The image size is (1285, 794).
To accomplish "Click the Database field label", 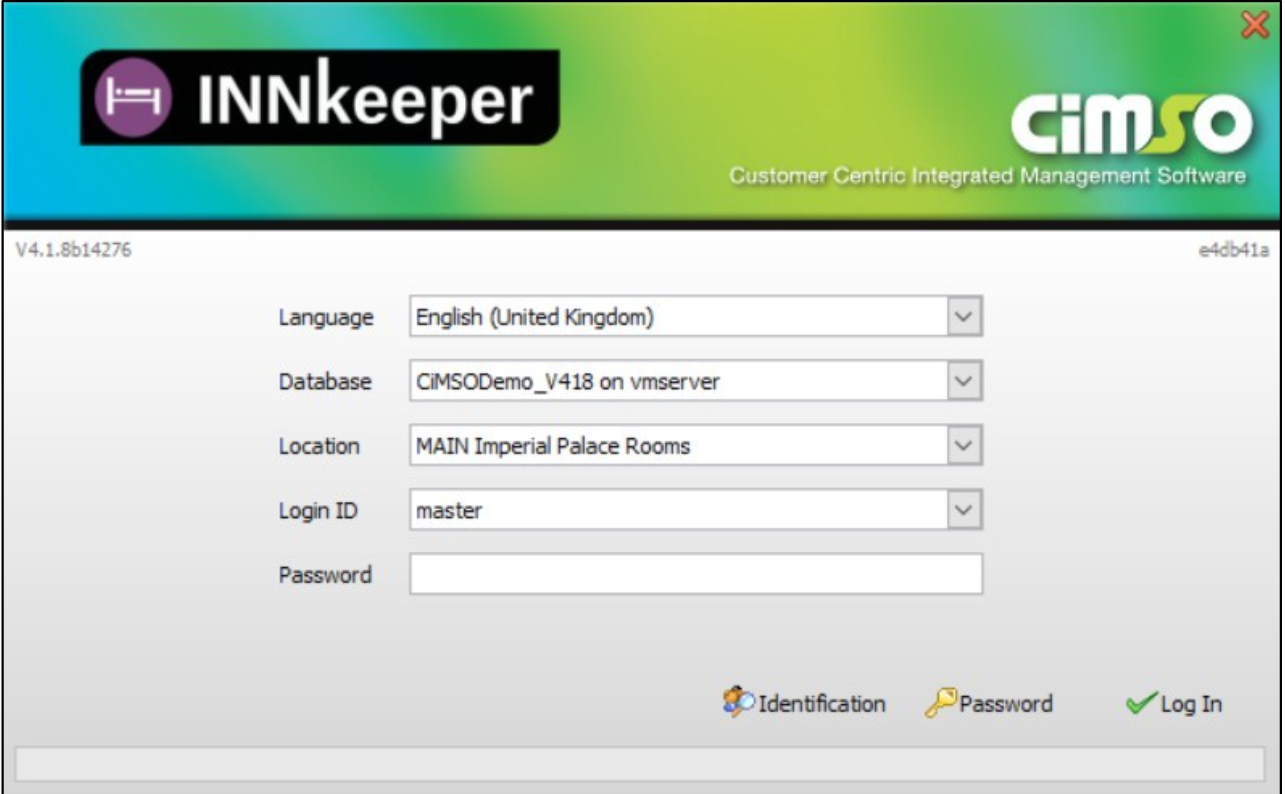I will (325, 381).
